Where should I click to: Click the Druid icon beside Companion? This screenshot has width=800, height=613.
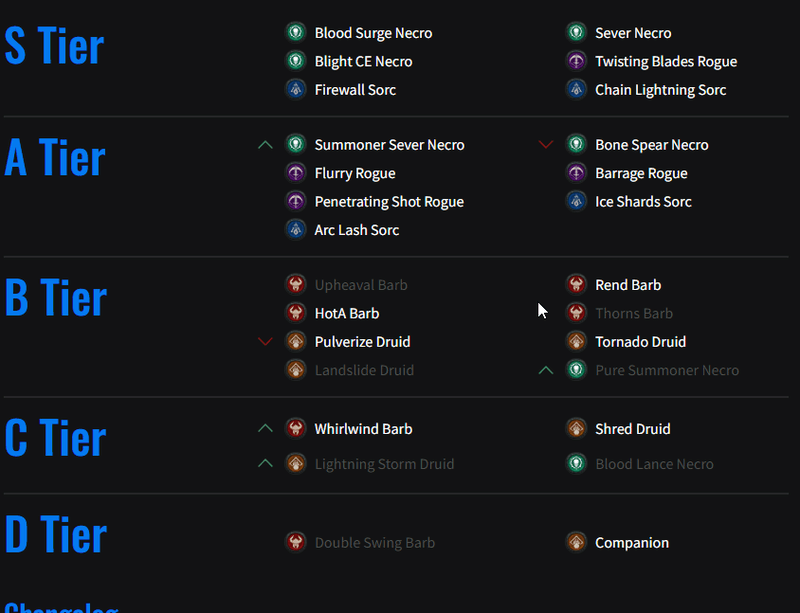point(576,542)
